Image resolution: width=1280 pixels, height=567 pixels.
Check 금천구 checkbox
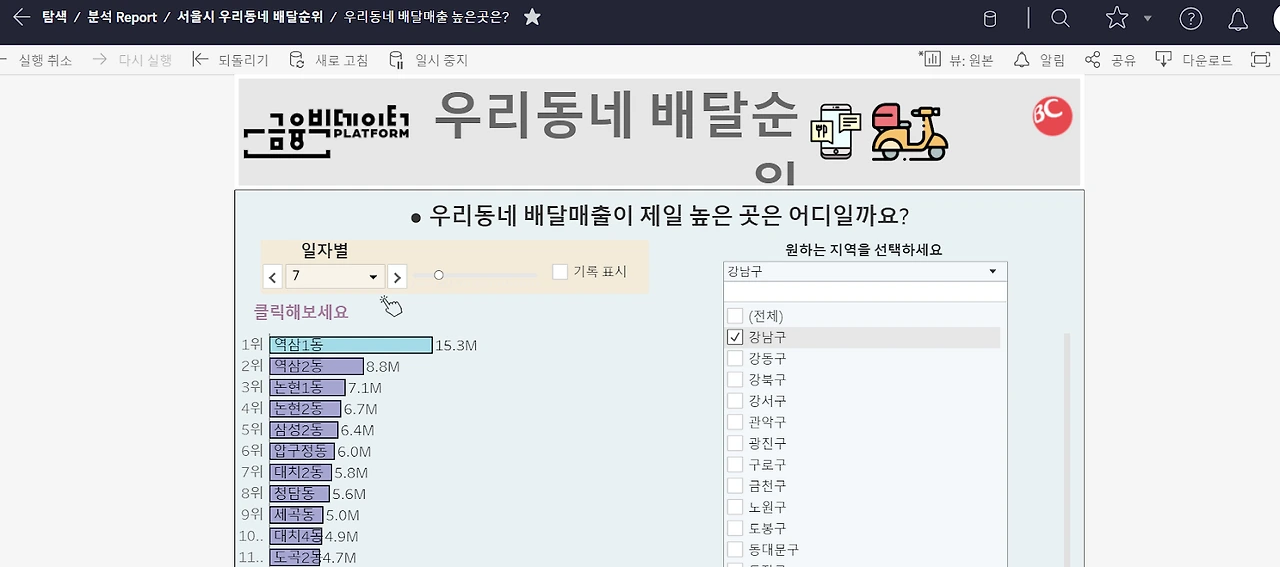click(x=735, y=486)
